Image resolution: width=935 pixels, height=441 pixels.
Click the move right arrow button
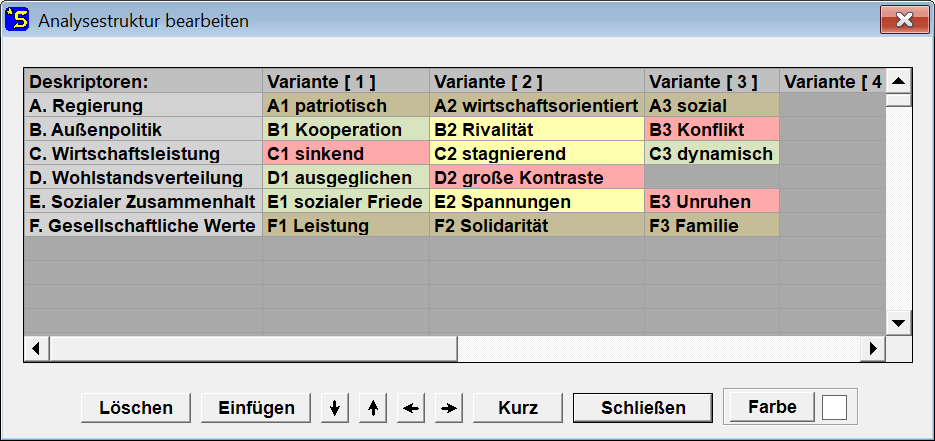click(x=449, y=408)
